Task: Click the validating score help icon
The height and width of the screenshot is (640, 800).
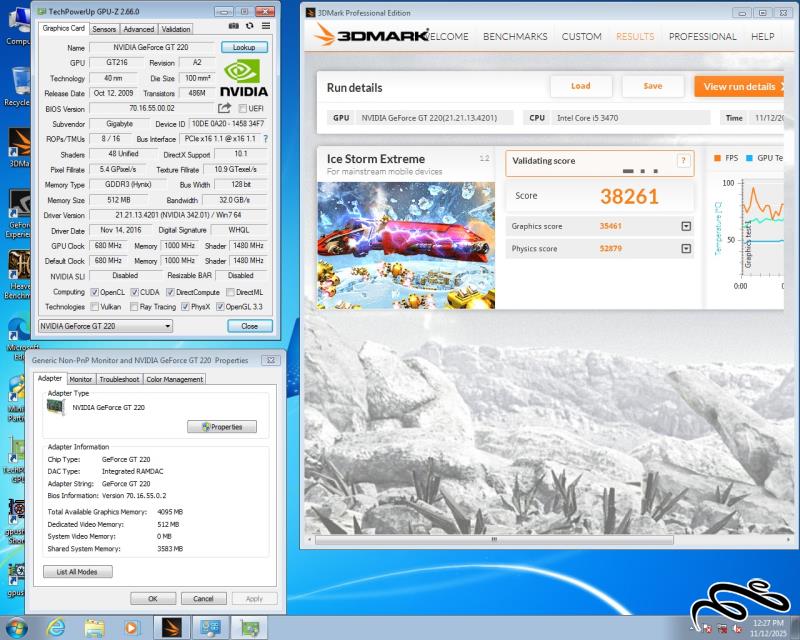Action: click(683, 160)
